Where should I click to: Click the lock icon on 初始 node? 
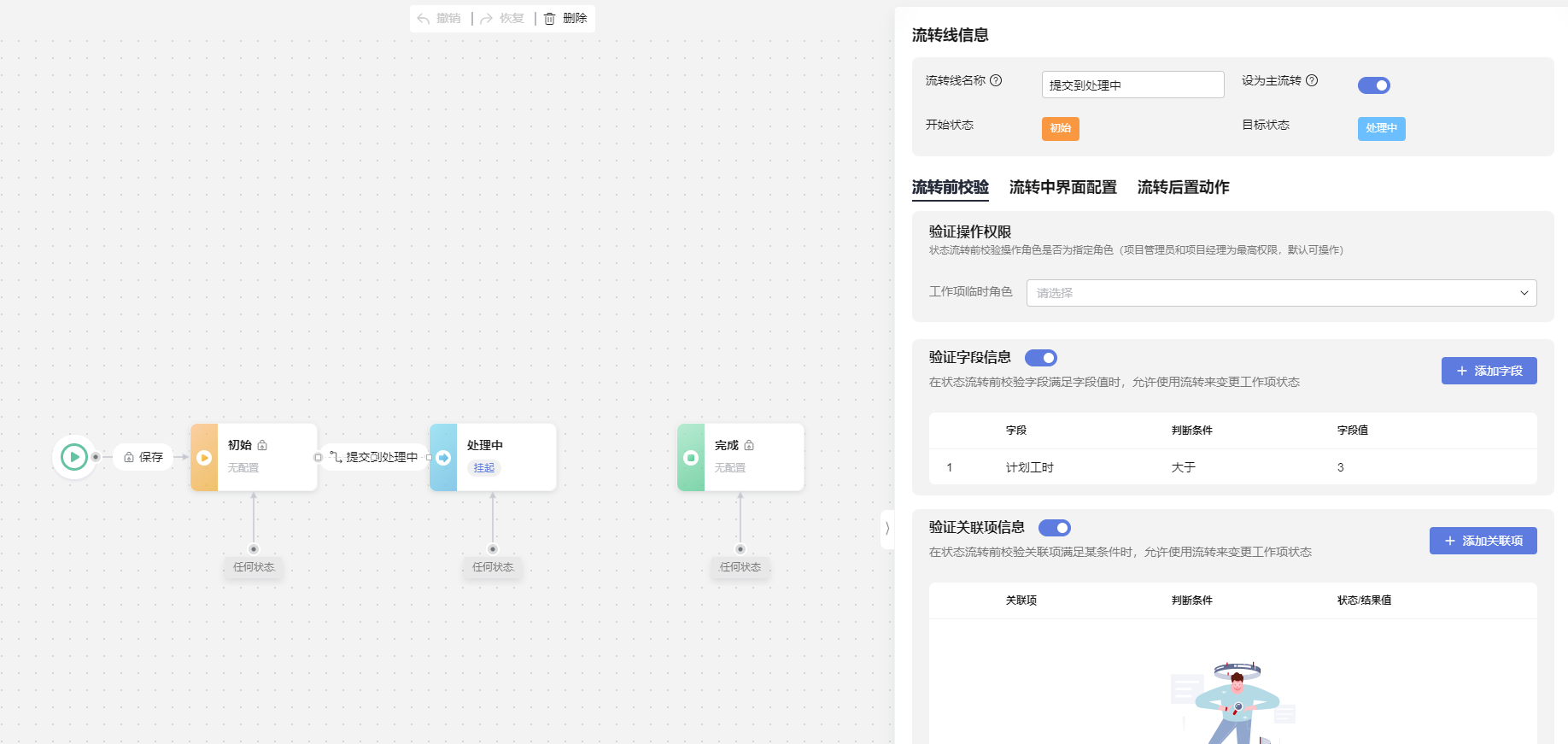[262, 445]
